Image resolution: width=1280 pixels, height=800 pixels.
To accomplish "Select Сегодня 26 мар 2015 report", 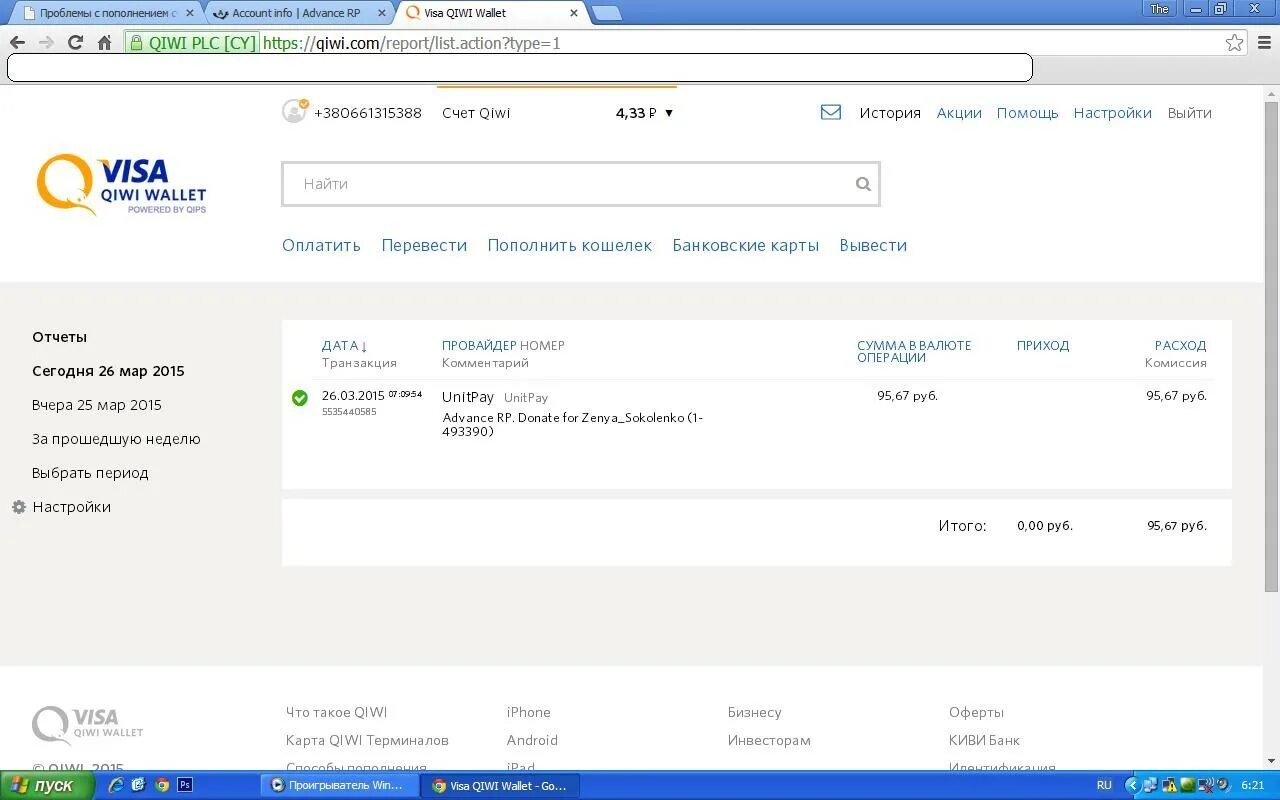I will (x=108, y=371).
